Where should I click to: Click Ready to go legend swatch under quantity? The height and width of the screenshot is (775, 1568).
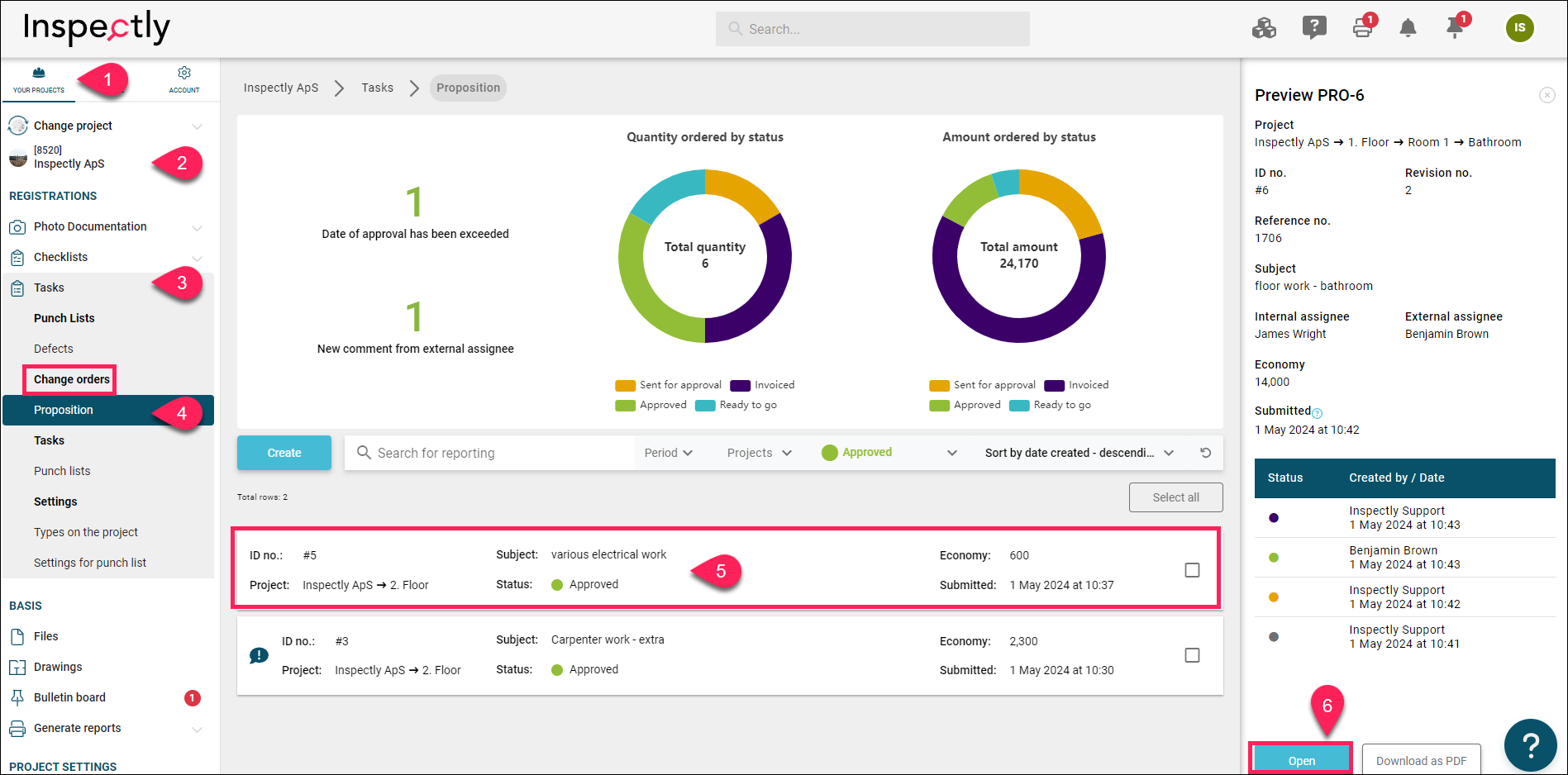point(705,405)
